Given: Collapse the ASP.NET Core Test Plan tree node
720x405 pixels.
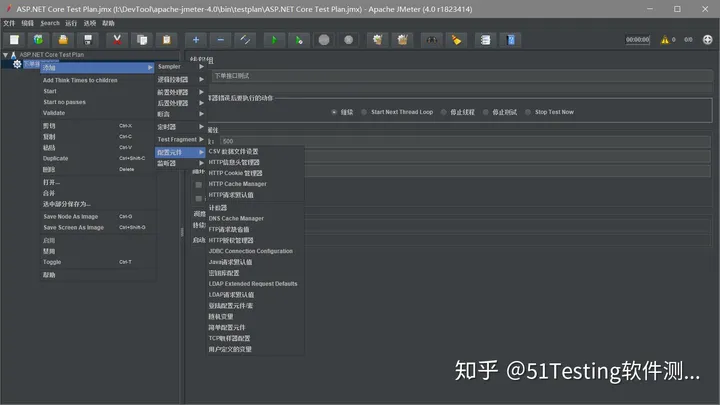Looking at the screenshot, I should click(6, 55).
